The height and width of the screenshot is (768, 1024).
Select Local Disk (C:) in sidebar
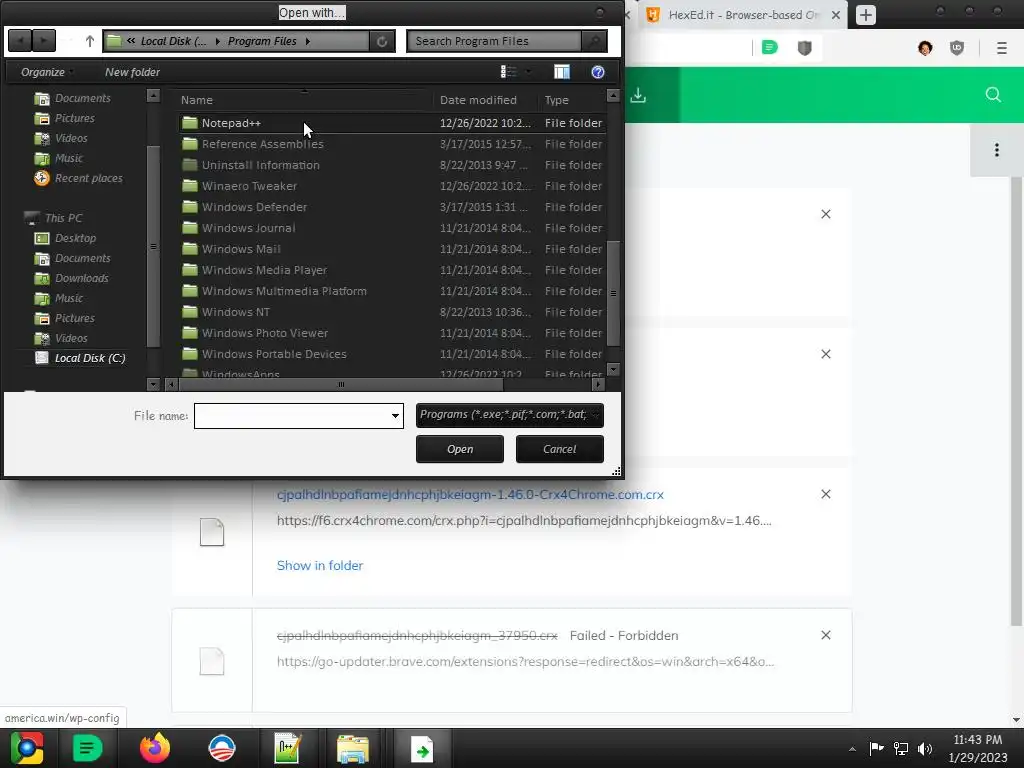point(80,358)
